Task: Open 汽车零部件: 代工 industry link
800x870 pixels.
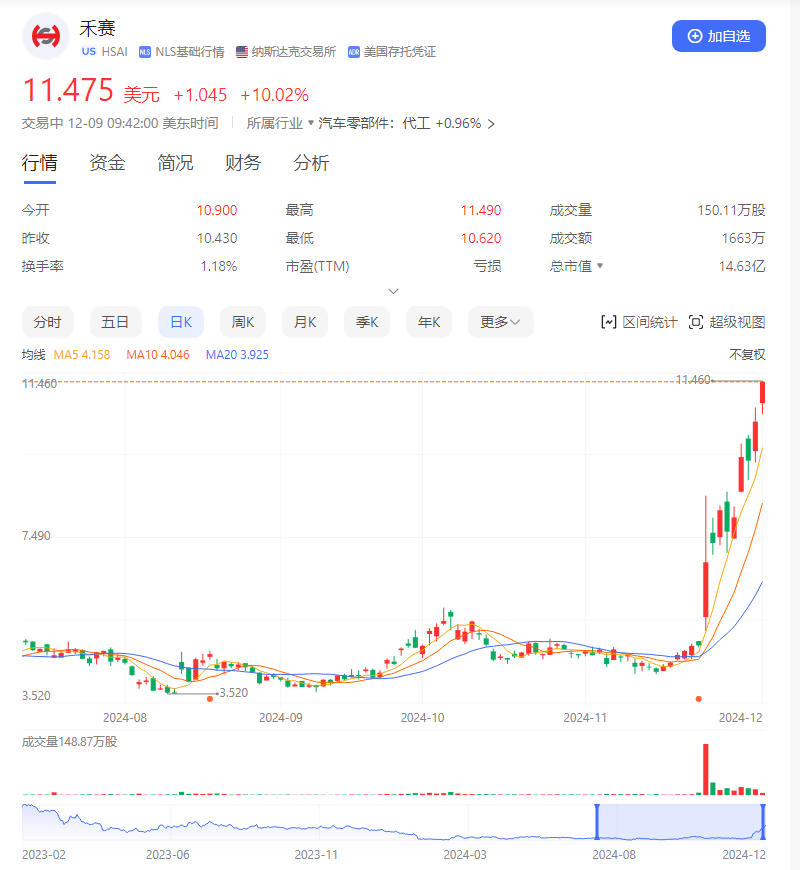Action: pos(399,123)
